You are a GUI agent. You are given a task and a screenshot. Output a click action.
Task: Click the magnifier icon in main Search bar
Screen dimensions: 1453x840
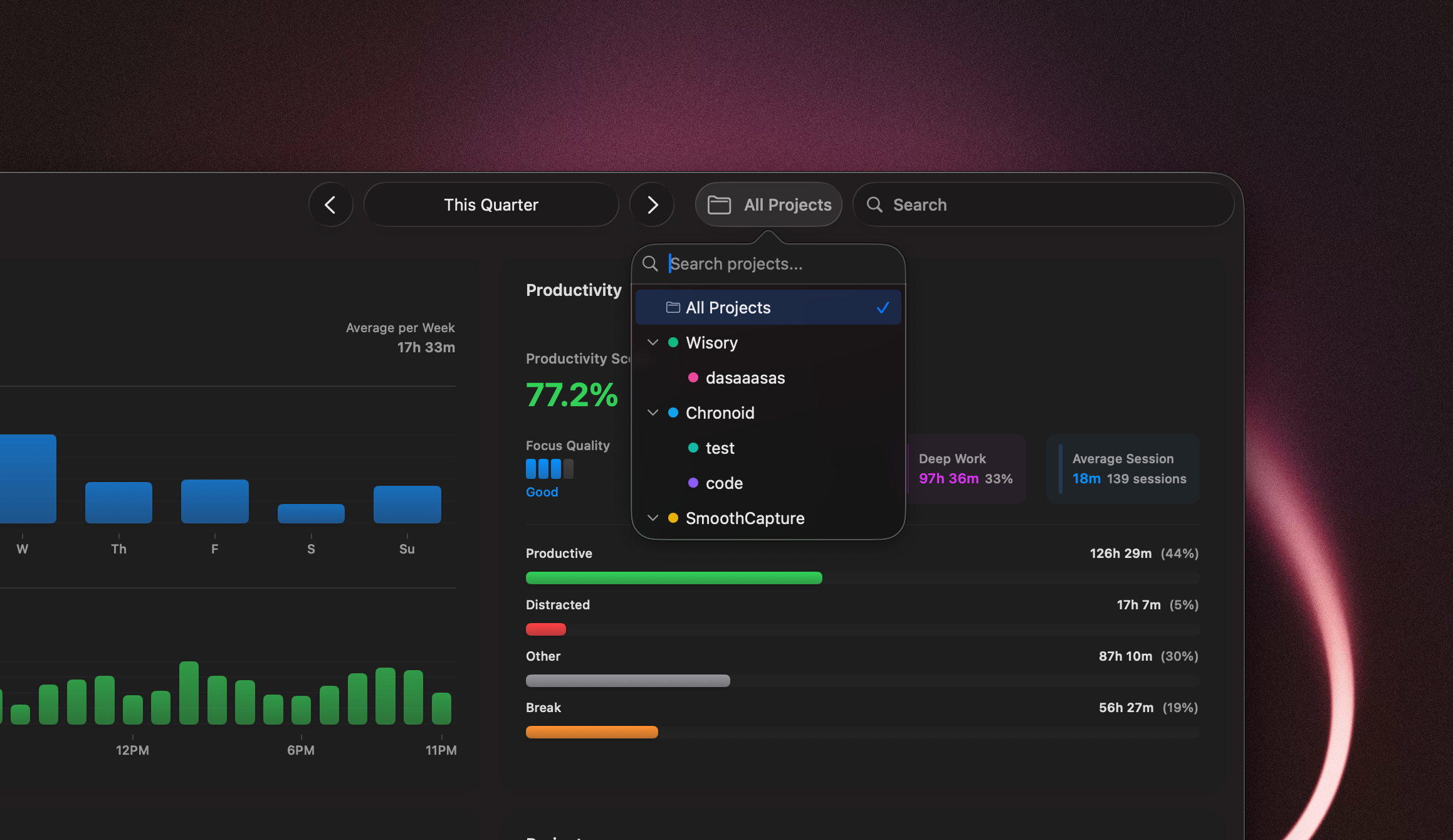[x=874, y=204]
